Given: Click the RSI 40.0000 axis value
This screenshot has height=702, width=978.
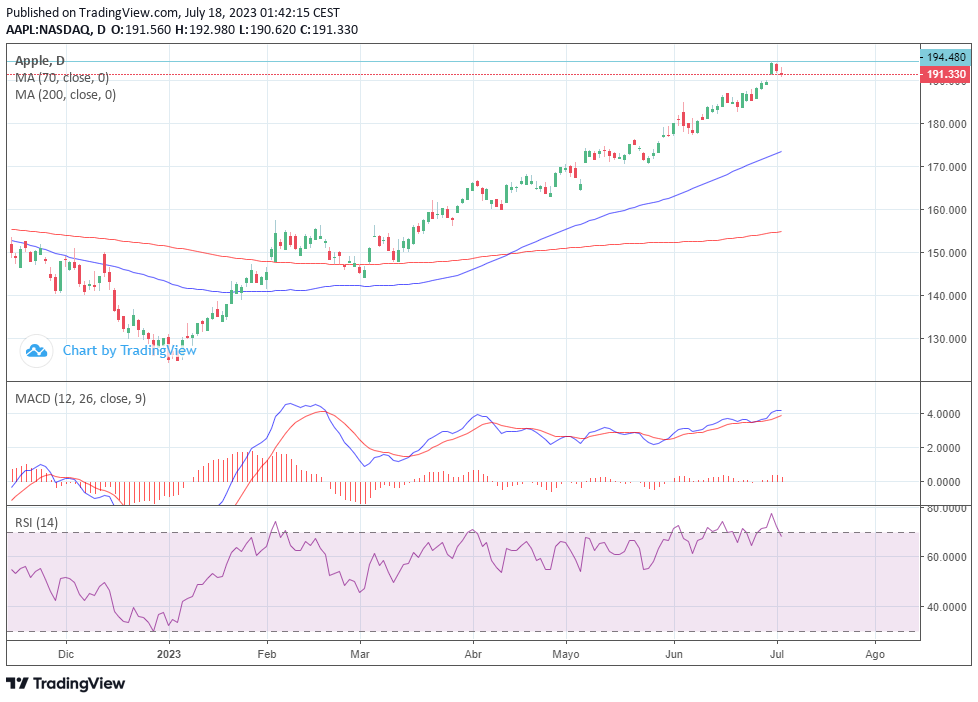Looking at the screenshot, I should point(946,607).
